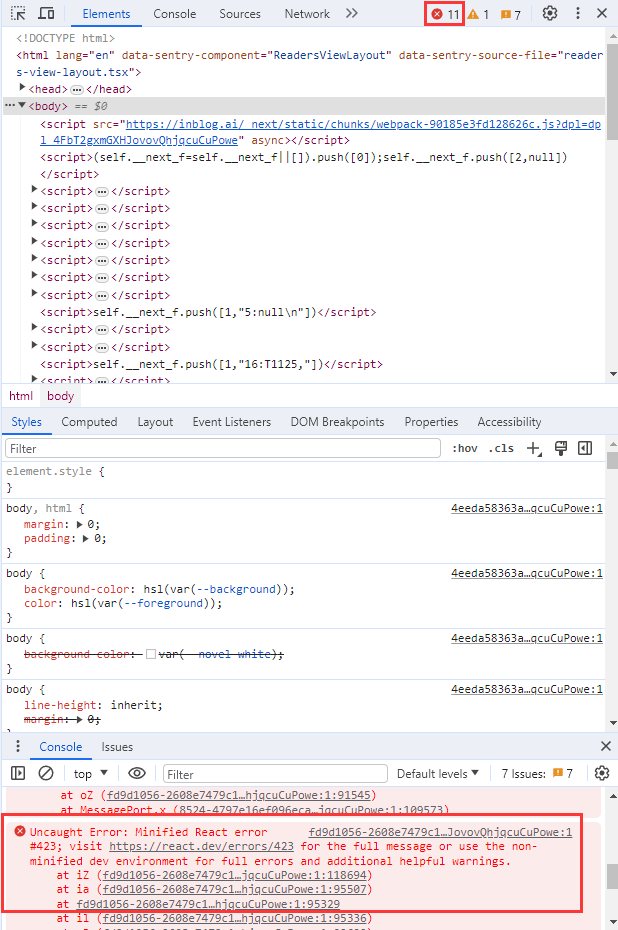This screenshot has height=930, width=618.
Task: Click the body breadcrumb
Action: [x=60, y=396]
